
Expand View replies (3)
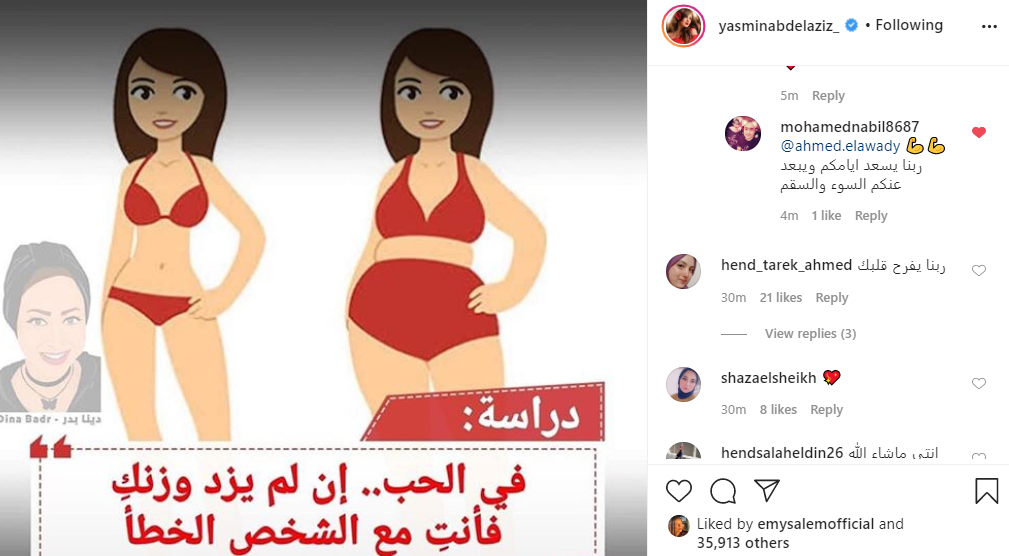(810, 333)
